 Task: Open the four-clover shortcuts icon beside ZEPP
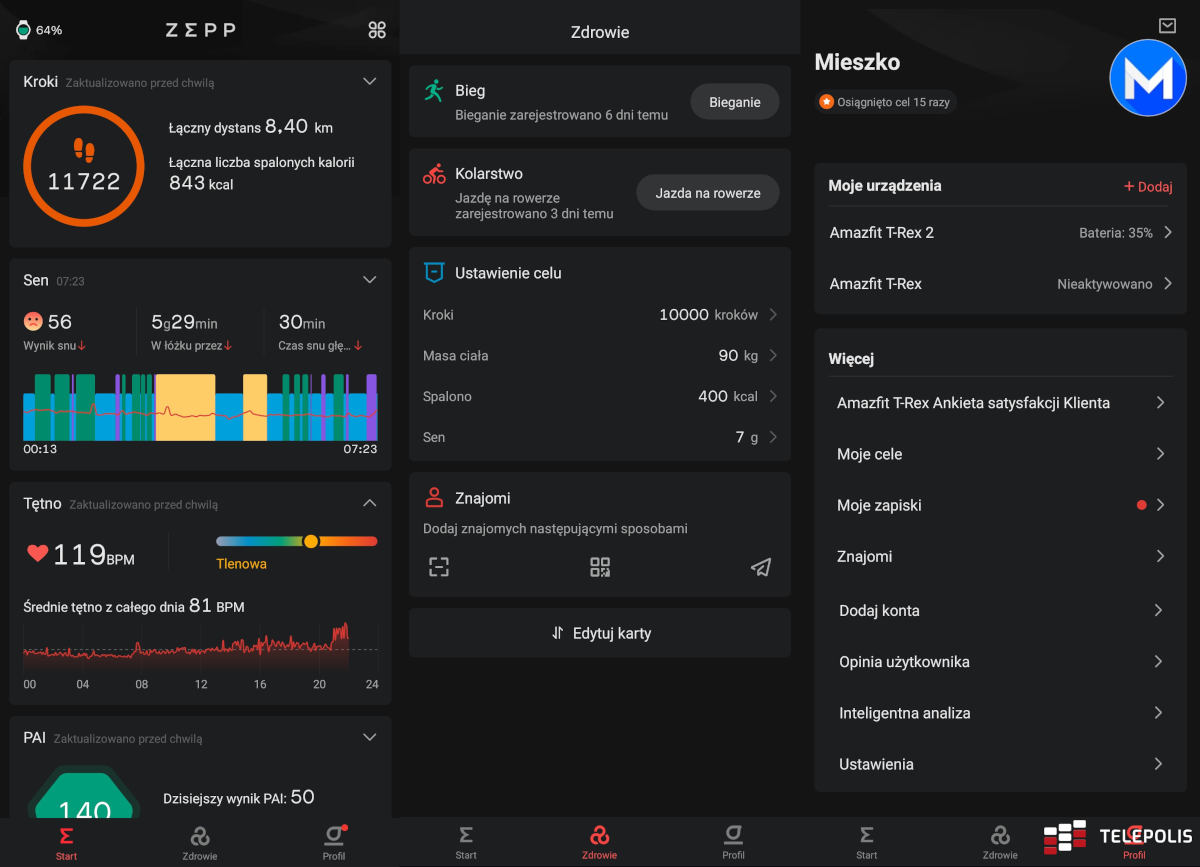click(377, 30)
